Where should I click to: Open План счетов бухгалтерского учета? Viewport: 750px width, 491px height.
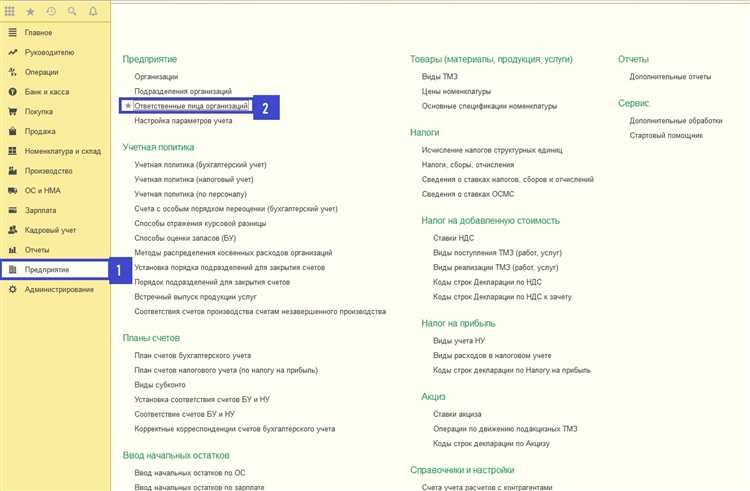pyautogui.click(x=193, y=355)
